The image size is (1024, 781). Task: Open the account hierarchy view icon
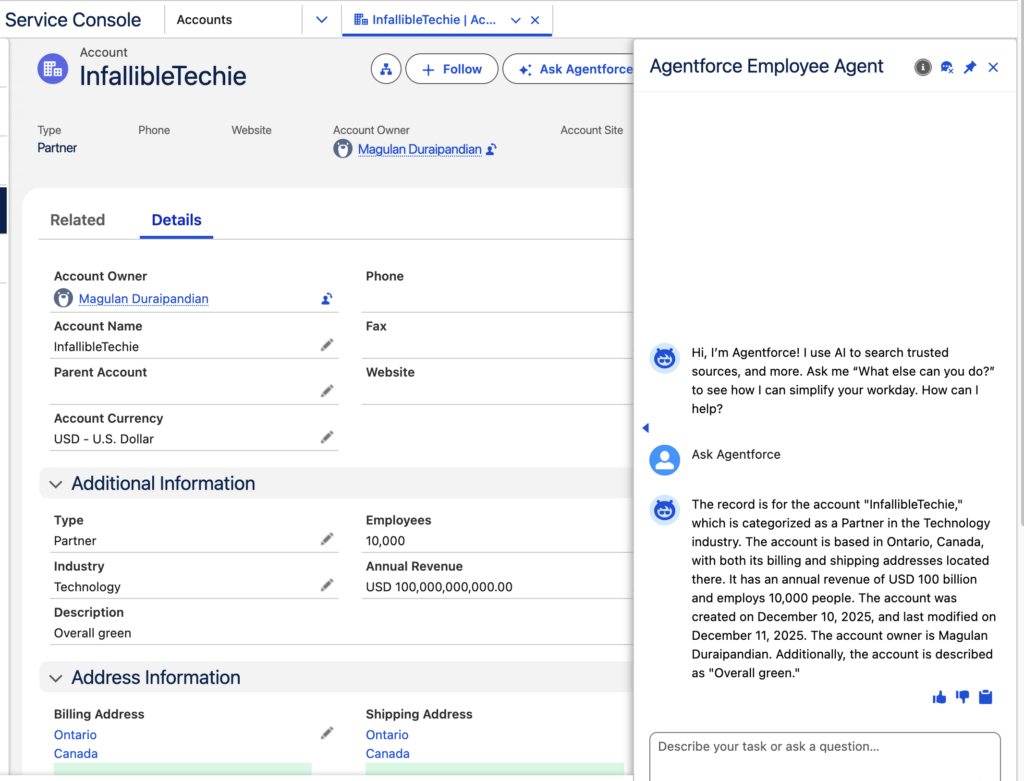coord(386,69)
